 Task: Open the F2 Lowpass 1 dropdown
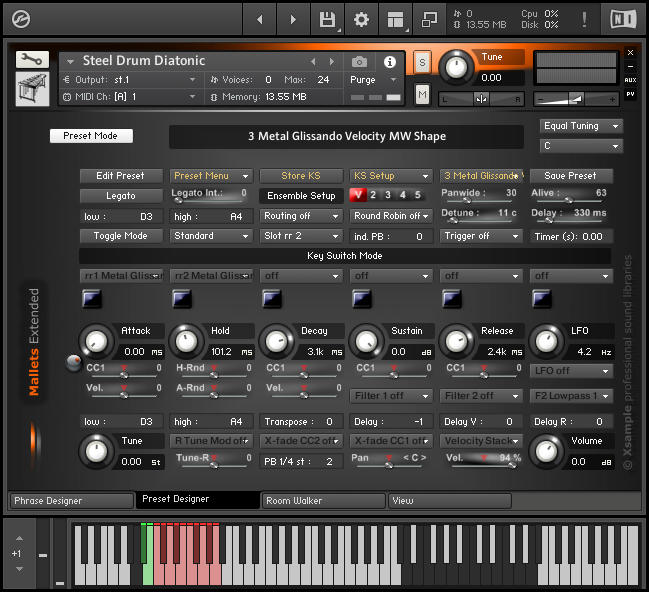point(571,396)
